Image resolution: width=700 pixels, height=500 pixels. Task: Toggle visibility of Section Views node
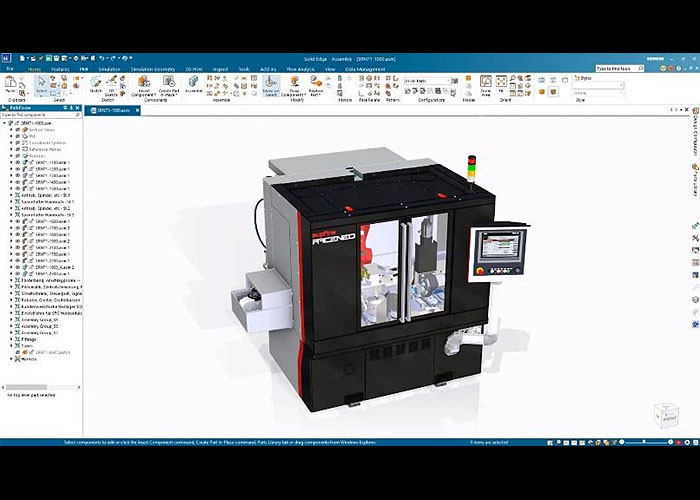tap(18, 129)
